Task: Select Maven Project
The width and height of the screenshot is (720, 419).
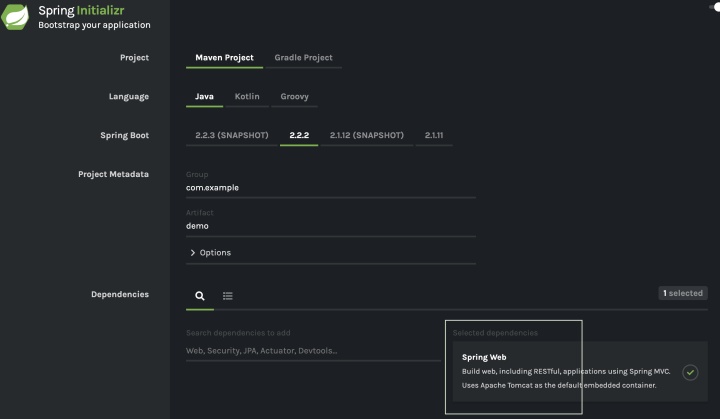Action: (225, 57)
